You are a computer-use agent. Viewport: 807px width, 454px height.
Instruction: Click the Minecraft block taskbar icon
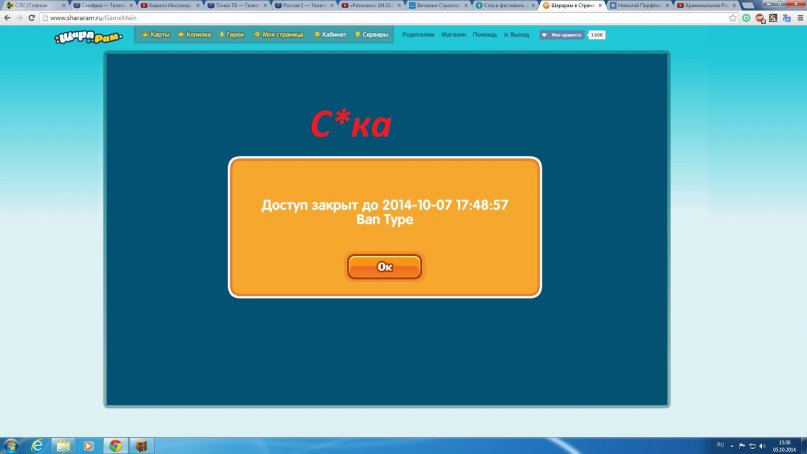(142, 445)
